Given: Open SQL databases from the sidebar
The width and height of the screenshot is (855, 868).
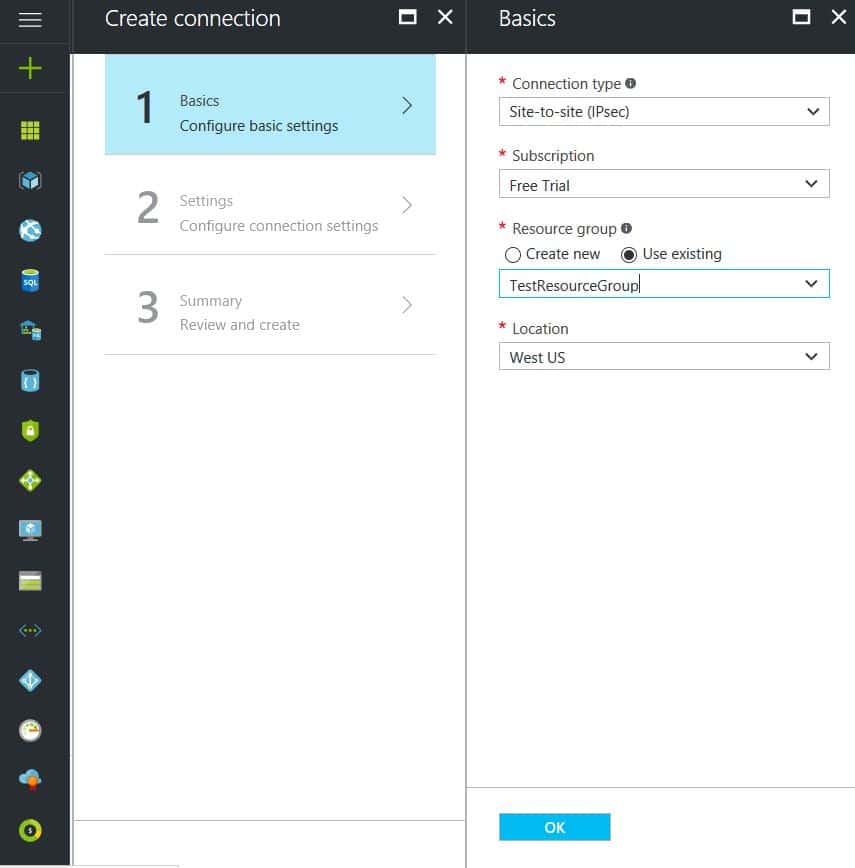Looking at the screenshot, I should (30, 281).
